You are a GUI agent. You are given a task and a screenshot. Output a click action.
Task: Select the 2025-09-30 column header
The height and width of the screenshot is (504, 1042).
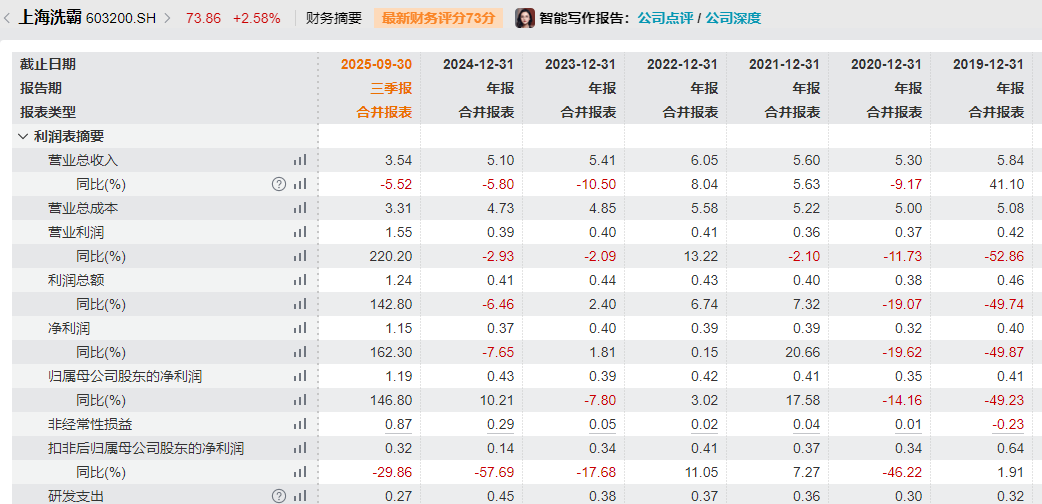[x=376, y=64]
